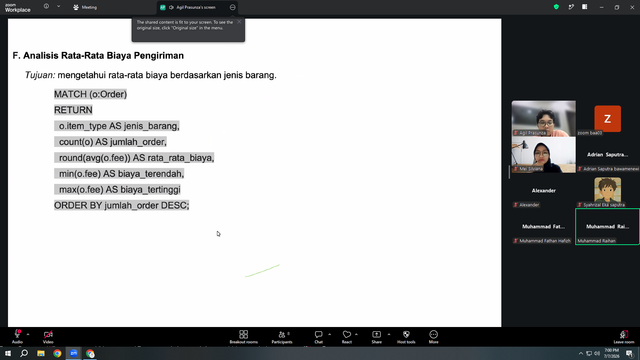This screenshot has width=640, height=360.
Task: Change layout with the View icon
Action: pyautogui.click(x=584, y=7)
